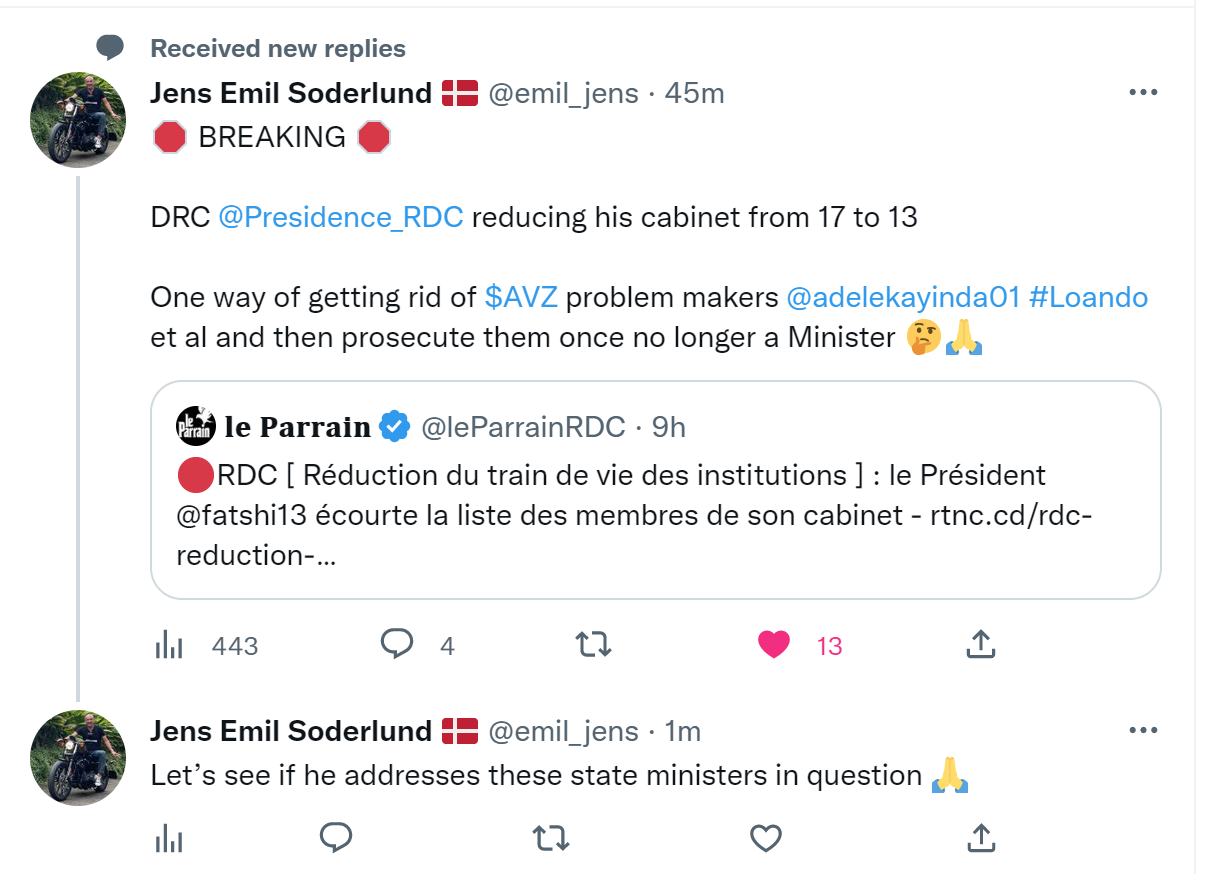Share the second tweet via share icon
Image resolution: width=1208 pixels, height=874 pixels.
tap(980, 837)
